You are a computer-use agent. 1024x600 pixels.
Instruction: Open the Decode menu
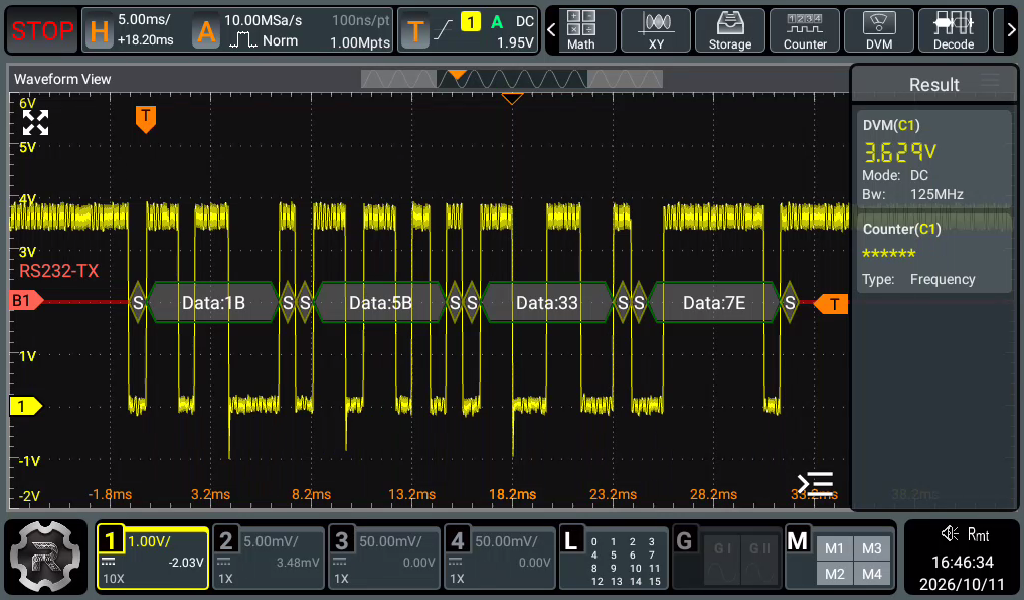(953, 31)
